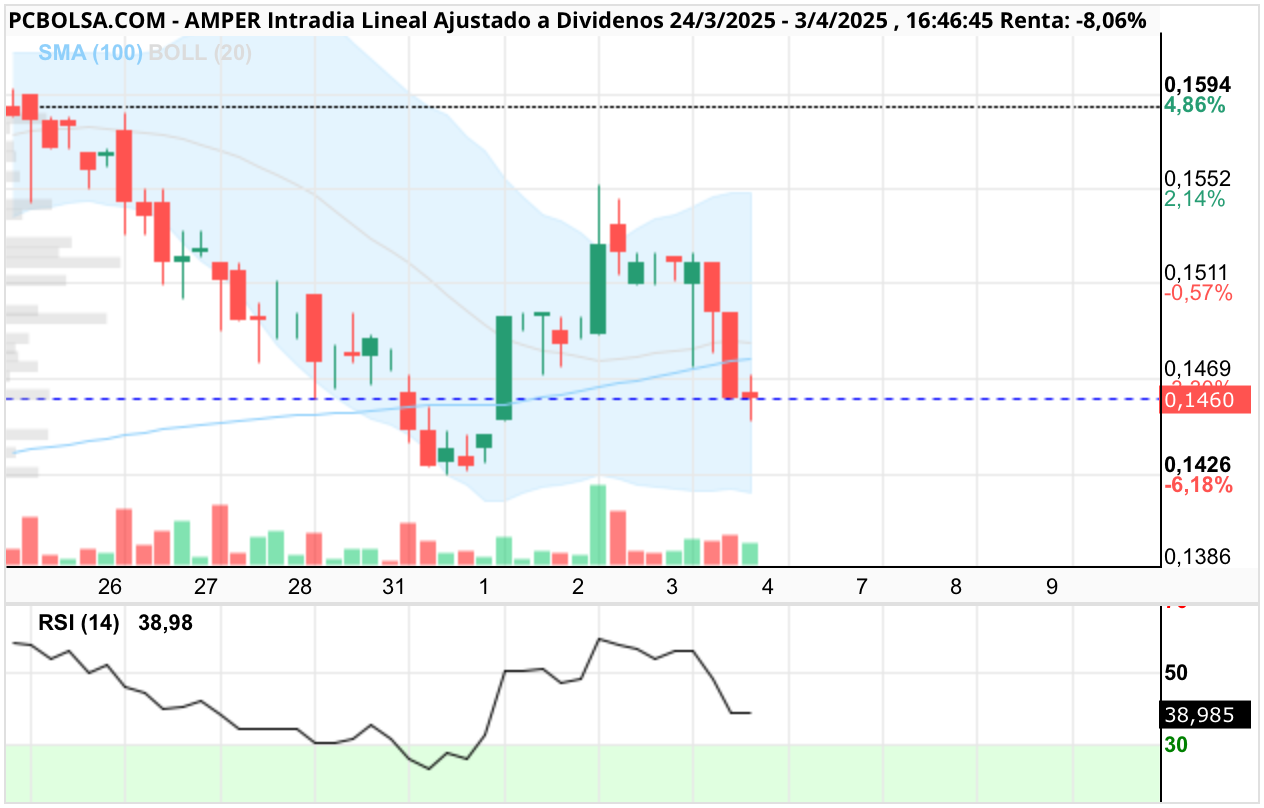Click the 0,1552 price axis label
Viewport: 1264px width, 808px height.
(x=1197, y=178)
